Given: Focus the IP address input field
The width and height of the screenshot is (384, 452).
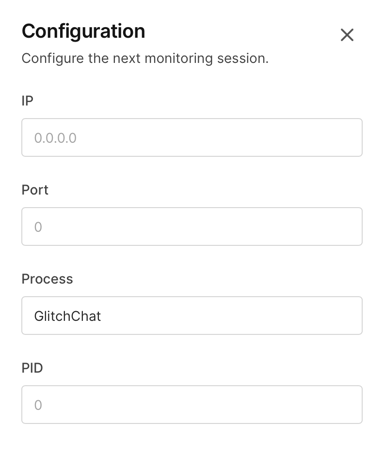Looking at the screenshot, I should pos(192,137).
